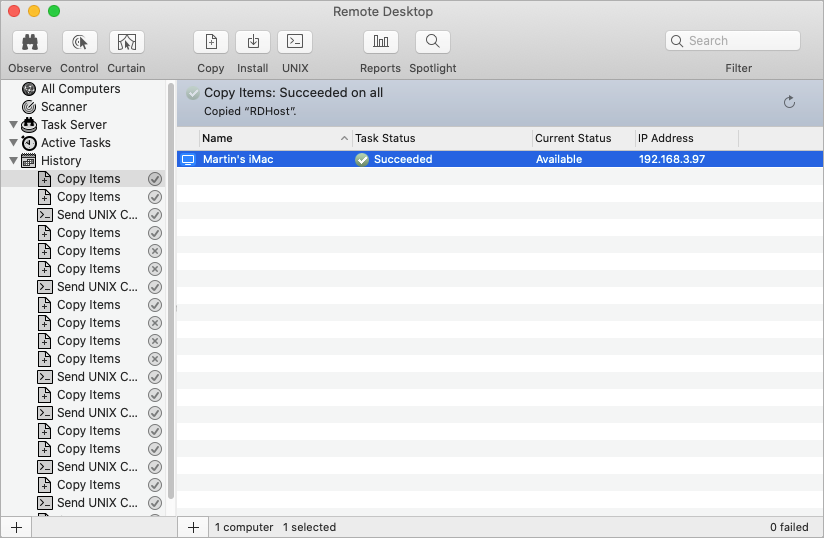Open the Reports toolbar button

pos(380,42)
